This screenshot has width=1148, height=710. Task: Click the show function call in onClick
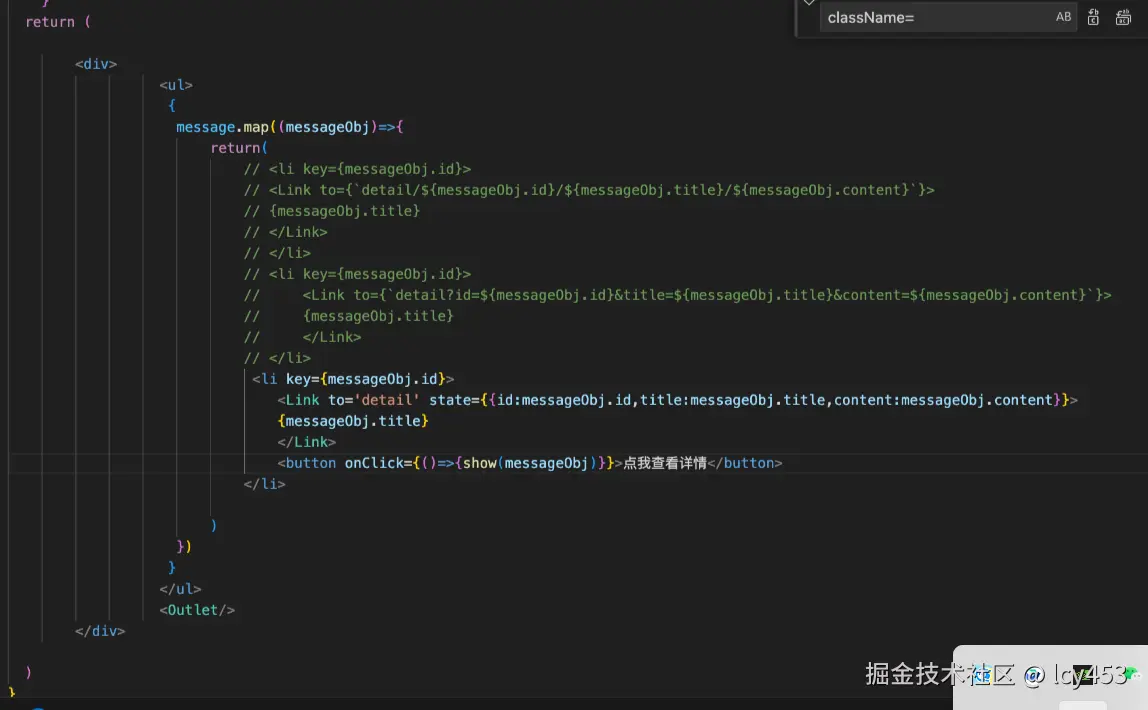click(480, 463)
